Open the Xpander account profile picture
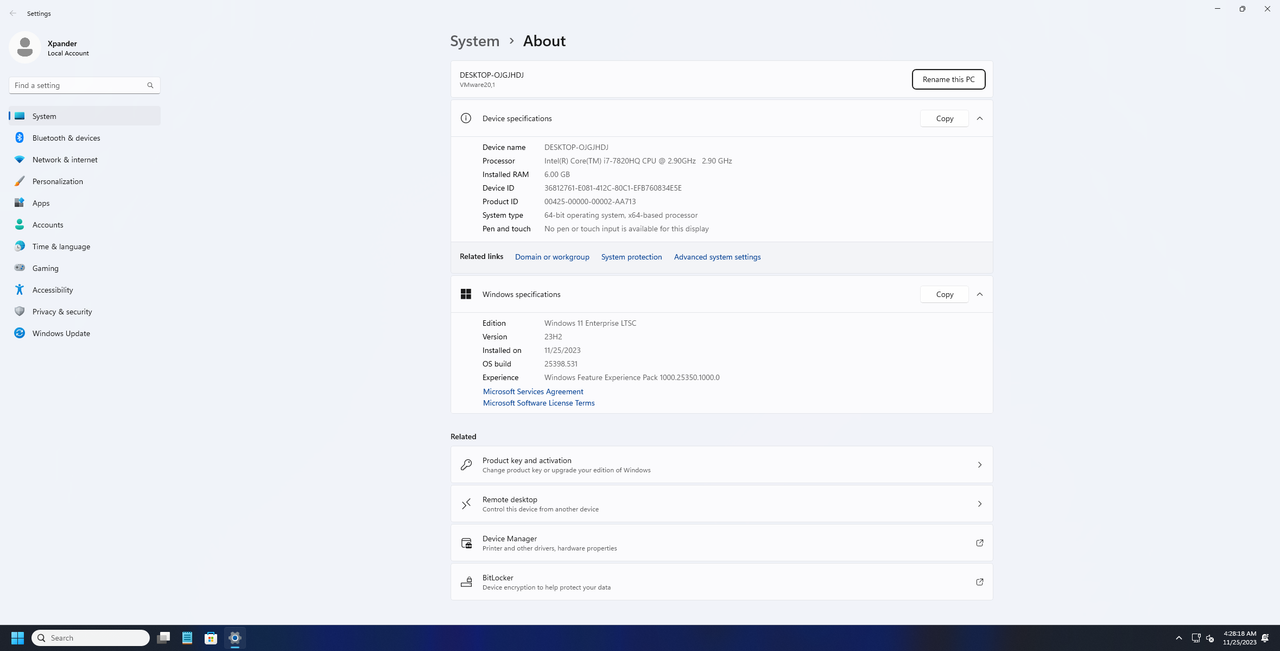1280x651 pixels. [25, 47]
